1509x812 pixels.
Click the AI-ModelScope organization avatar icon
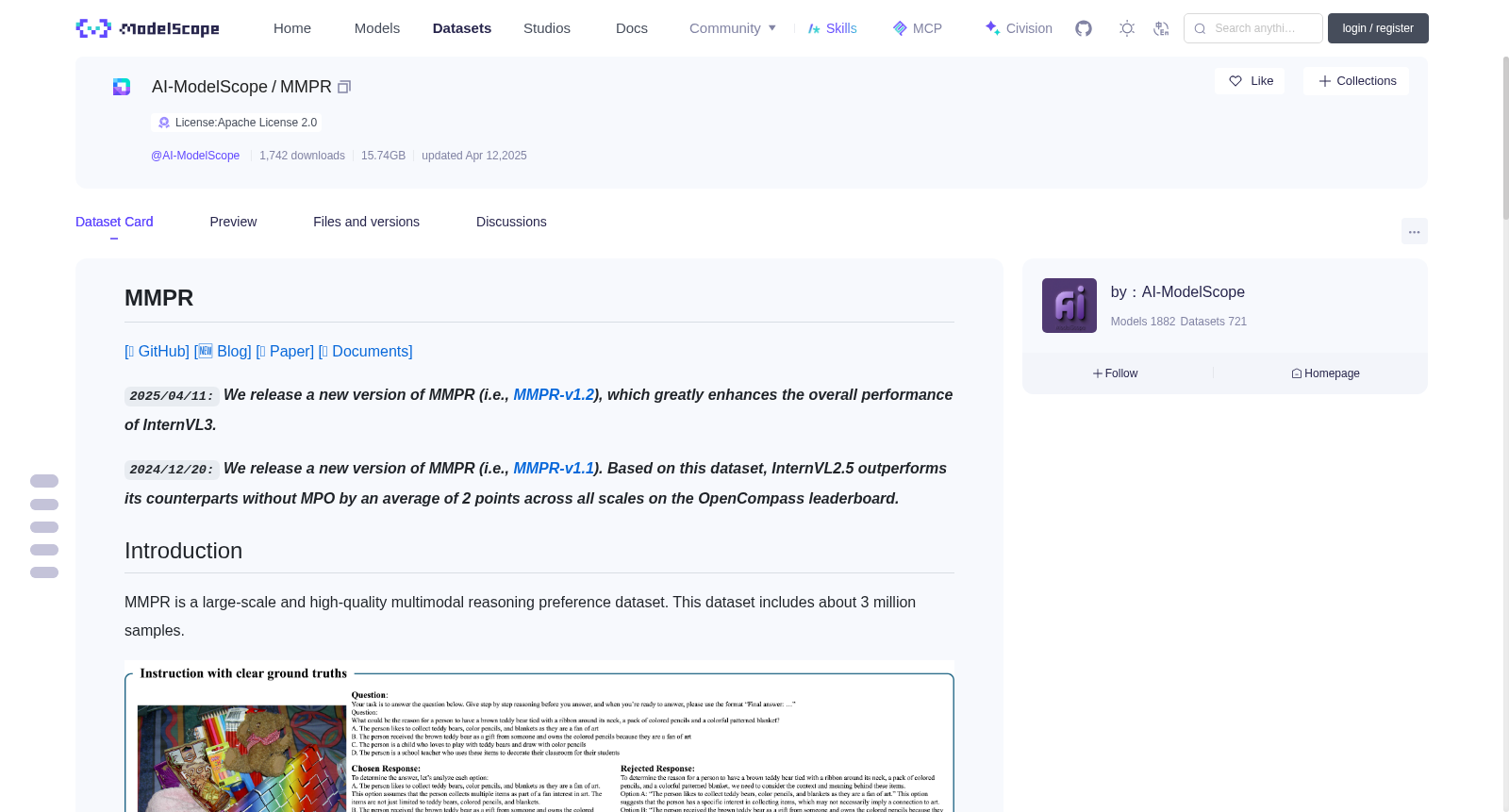(122, 87)
